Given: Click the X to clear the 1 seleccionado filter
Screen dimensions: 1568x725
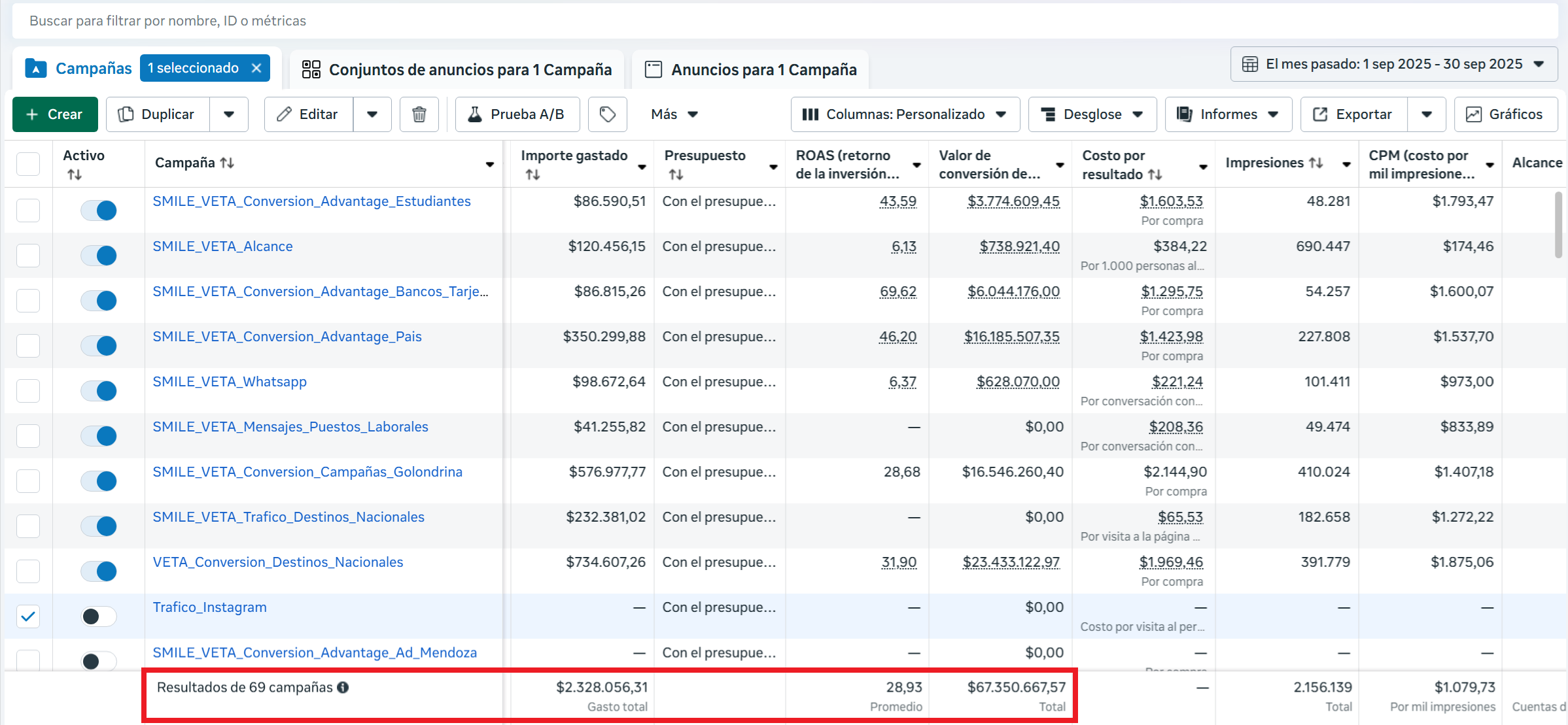Looking at the screenshot, I should 257,68.
